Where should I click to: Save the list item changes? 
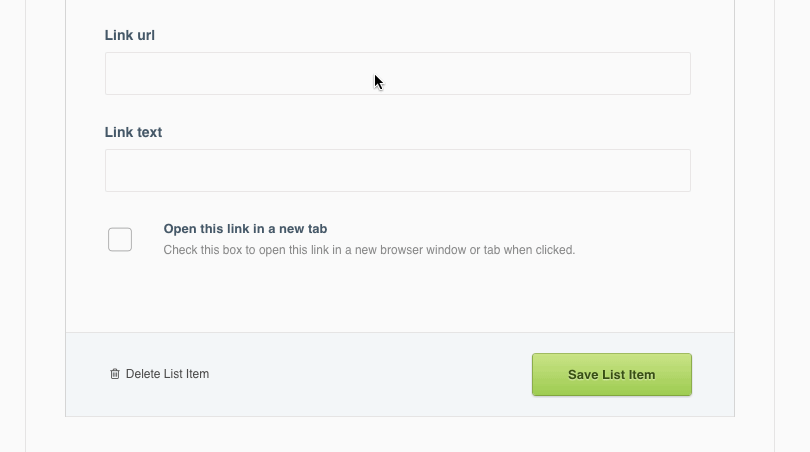click(611, 375)
